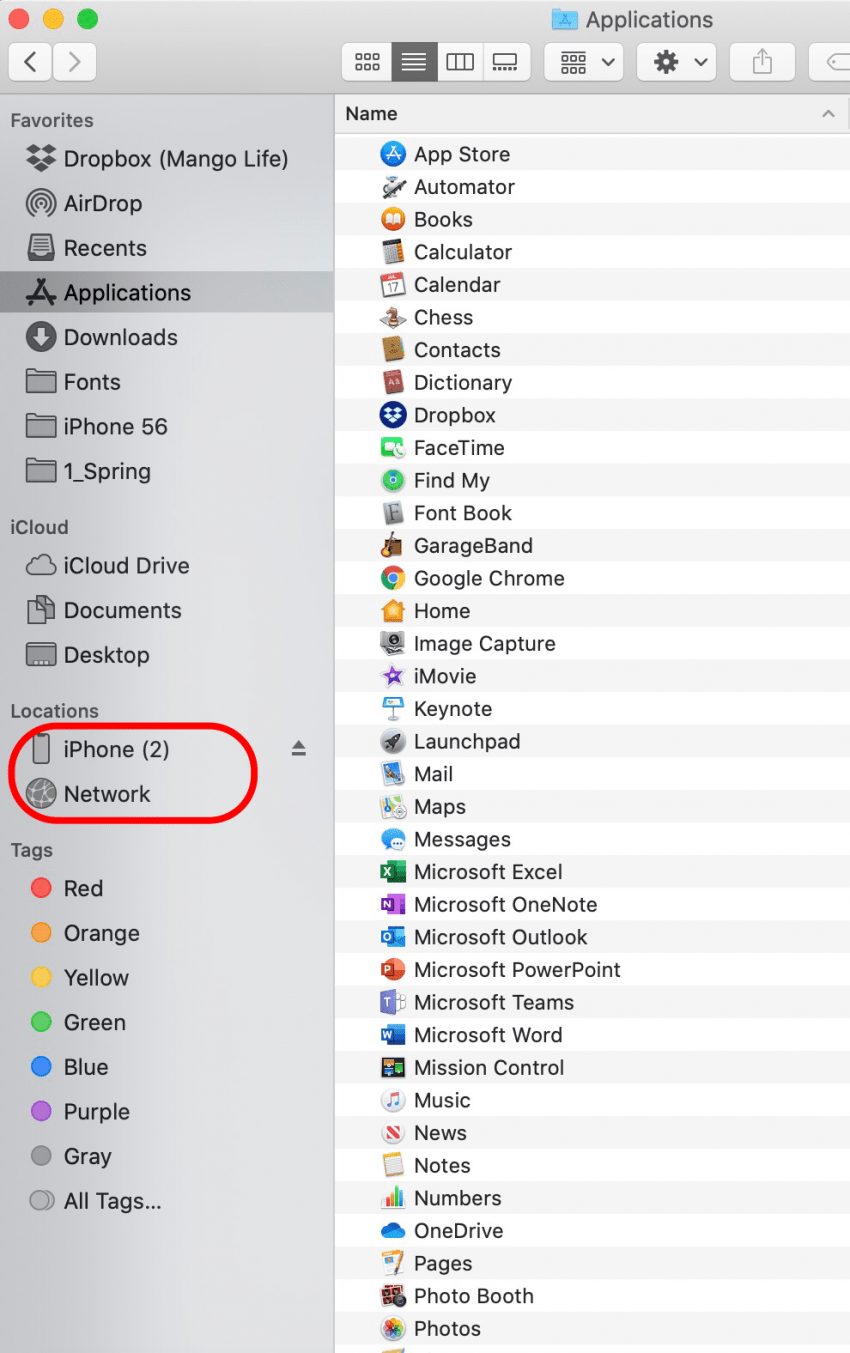The height and width of the screenshot is (1353, 850).
Task: Click the iMovie star icon
Action: click(393, 676)
